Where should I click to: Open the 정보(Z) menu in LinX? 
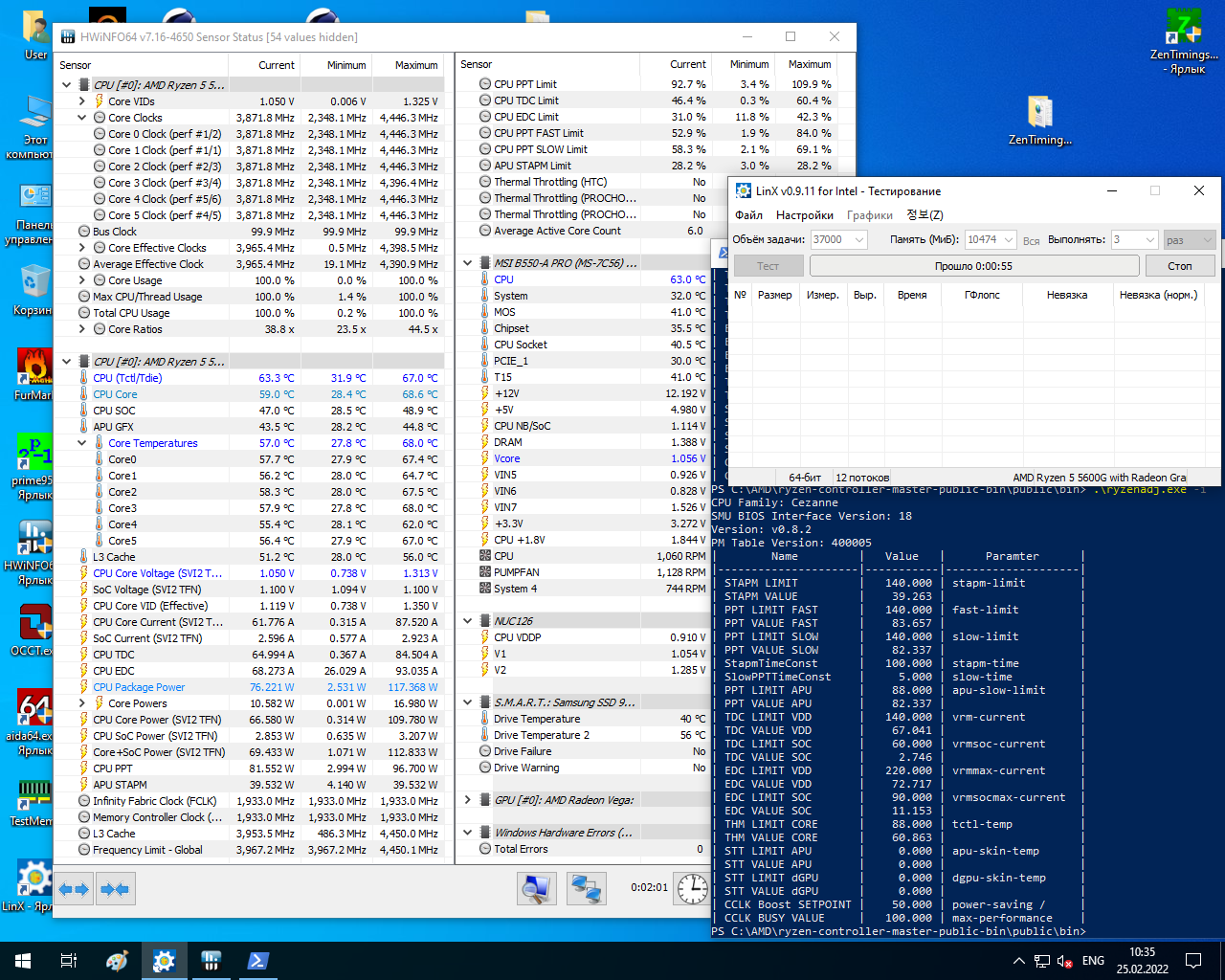pos(924,215)
